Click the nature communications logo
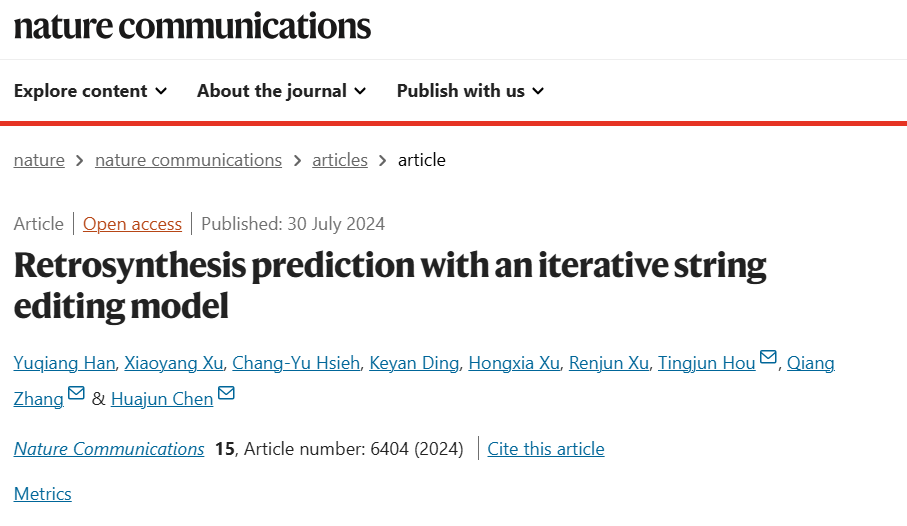This screenshot has width=907, height=526. pyautogui.click(x=192, y=26)
